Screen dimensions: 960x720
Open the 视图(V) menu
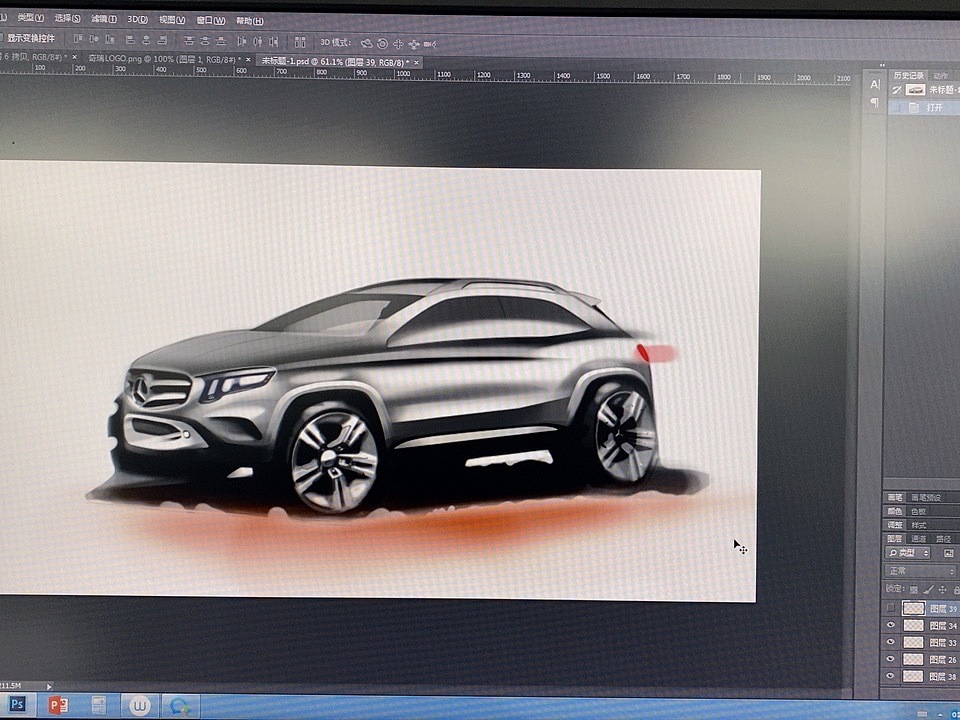(x=172, y=20)
